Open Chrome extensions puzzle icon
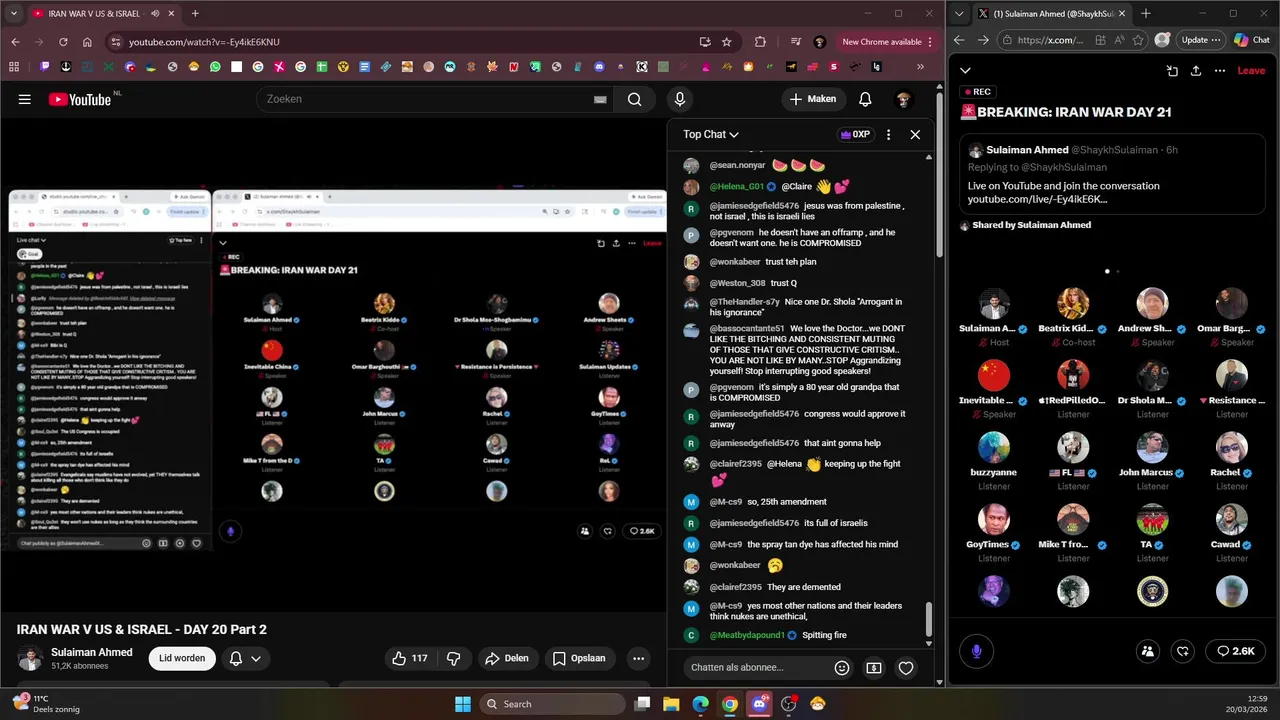 click(x=760, y=42)
